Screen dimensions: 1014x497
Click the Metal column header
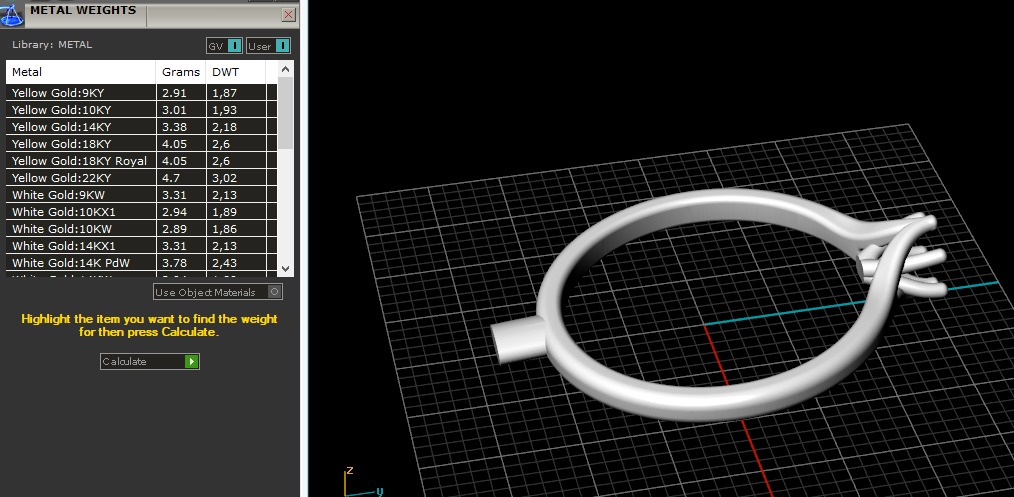click(81, 72)
